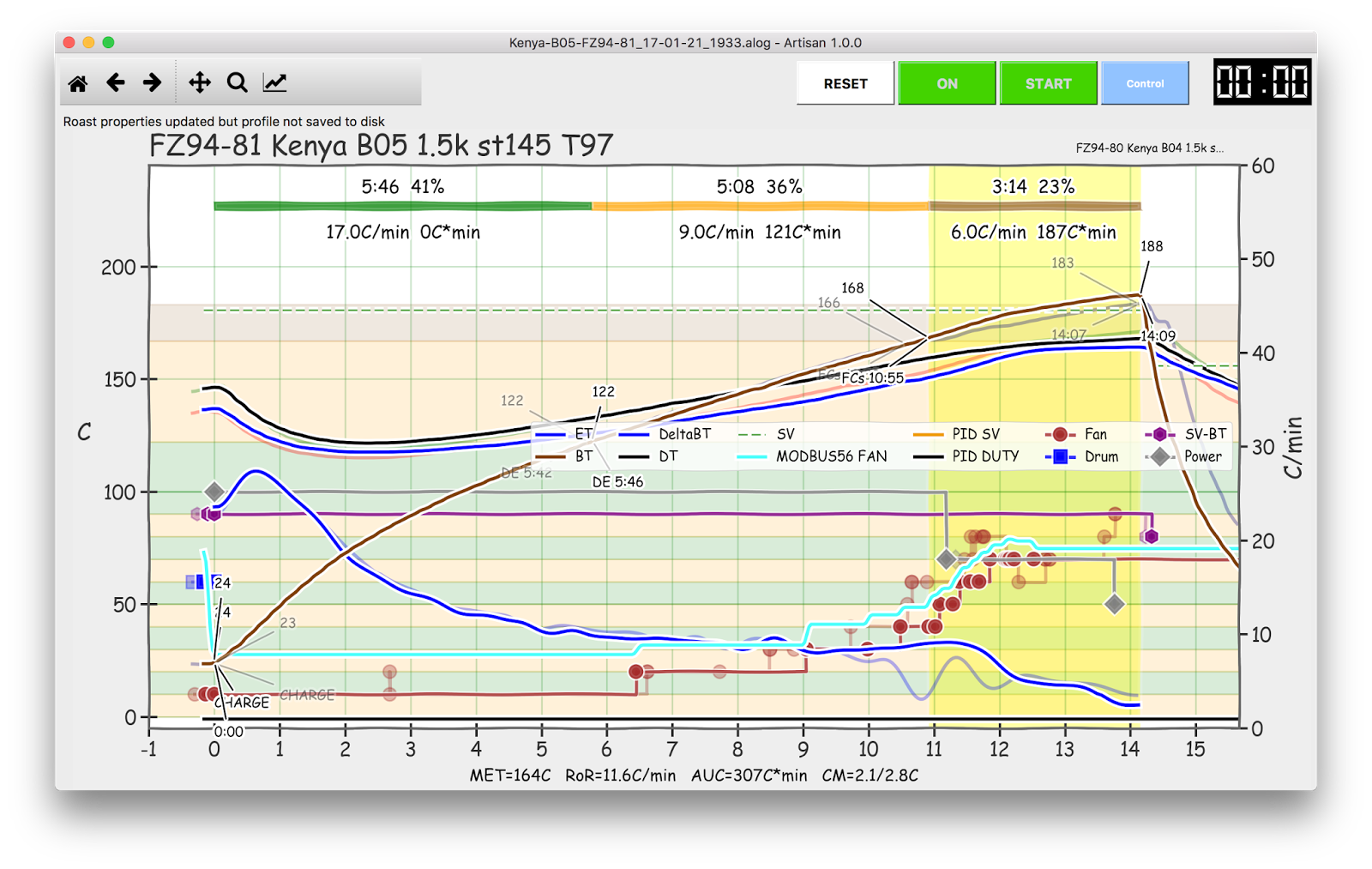Click the Home reset-view icon

pos(78,83)
